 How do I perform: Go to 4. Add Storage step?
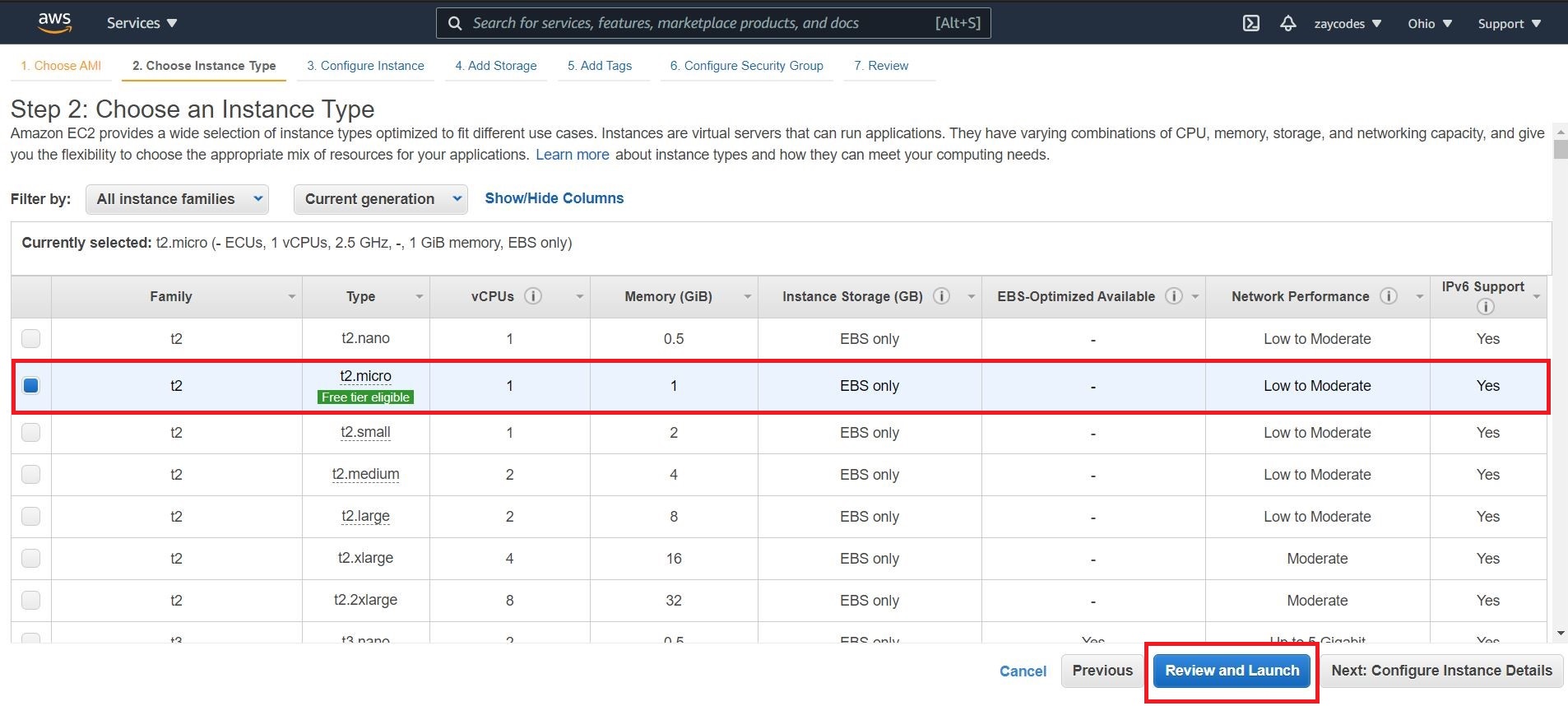496,66
